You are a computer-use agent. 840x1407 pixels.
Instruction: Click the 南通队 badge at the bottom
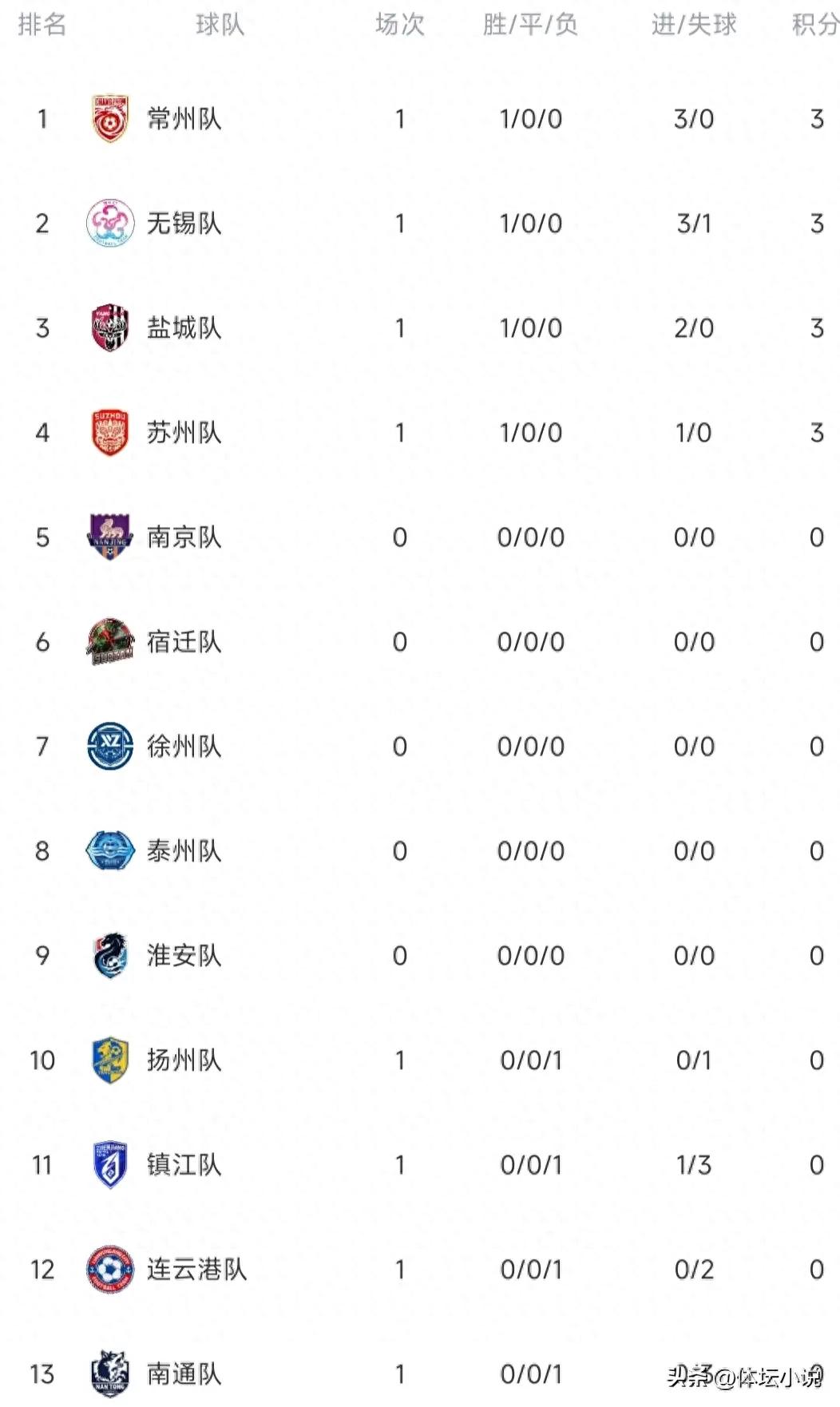tap(110, 1373)
